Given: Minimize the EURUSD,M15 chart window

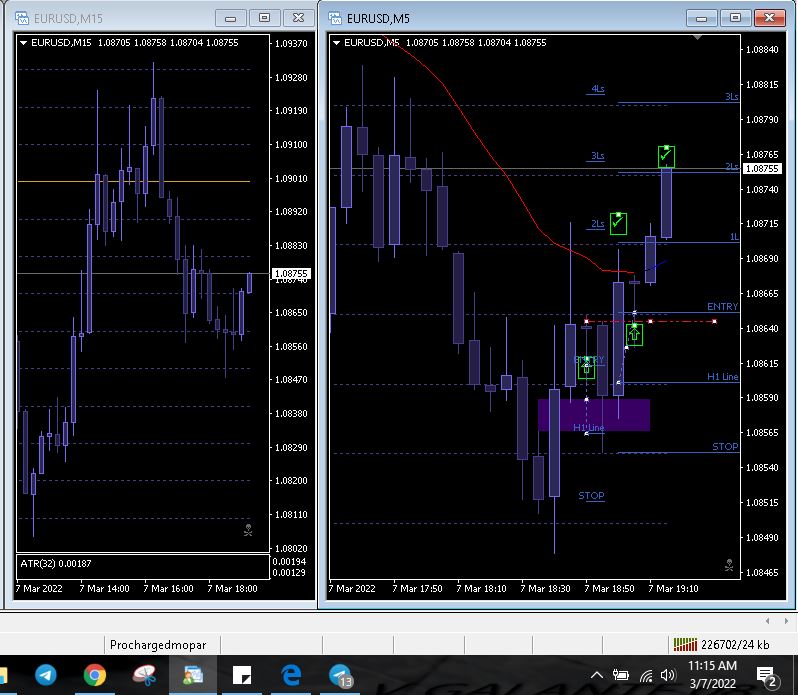Looking at the screenshot, I should (231, 18).
